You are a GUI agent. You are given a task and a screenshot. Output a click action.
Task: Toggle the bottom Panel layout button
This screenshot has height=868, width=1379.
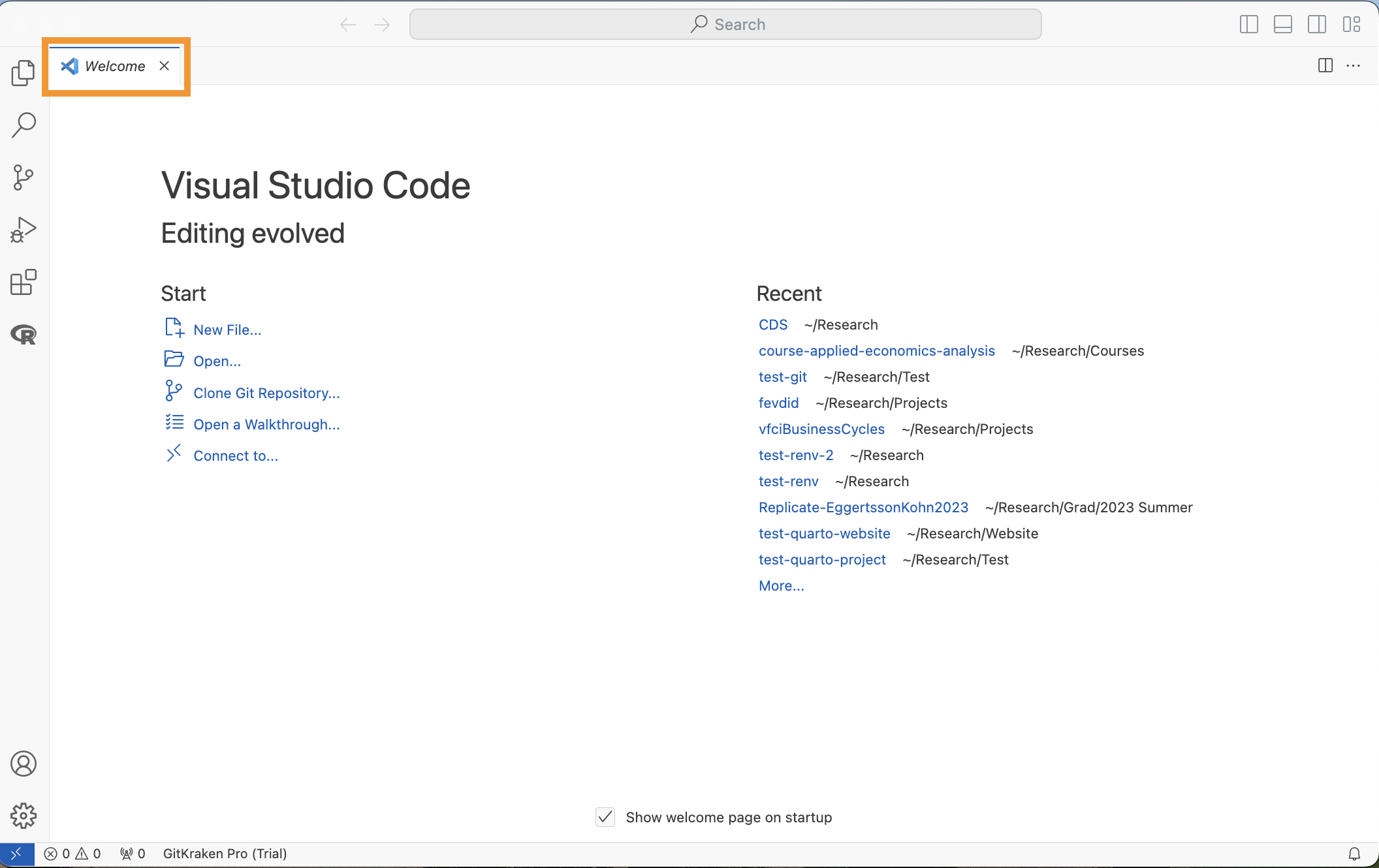pos(1283,25)
